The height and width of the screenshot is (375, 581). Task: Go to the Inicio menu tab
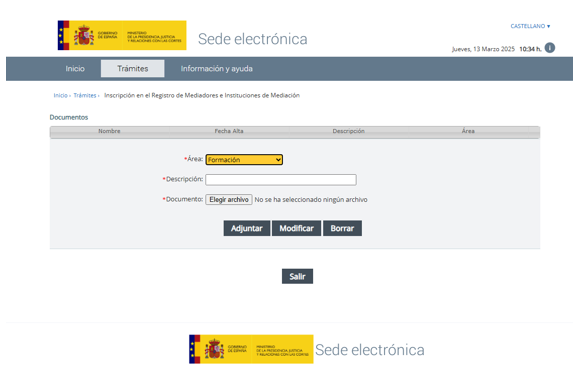(x=75, y=69)
